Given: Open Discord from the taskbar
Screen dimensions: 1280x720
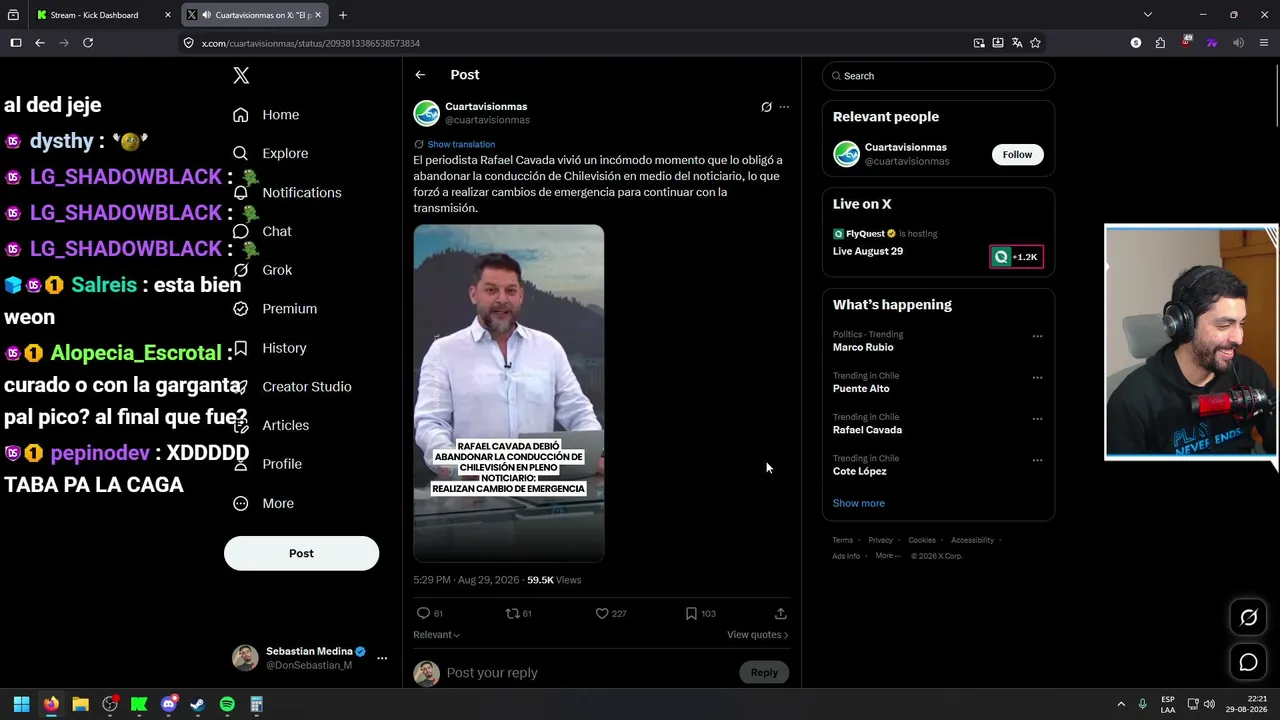Looking at the screenshot, I should click(x=169, y=704).
